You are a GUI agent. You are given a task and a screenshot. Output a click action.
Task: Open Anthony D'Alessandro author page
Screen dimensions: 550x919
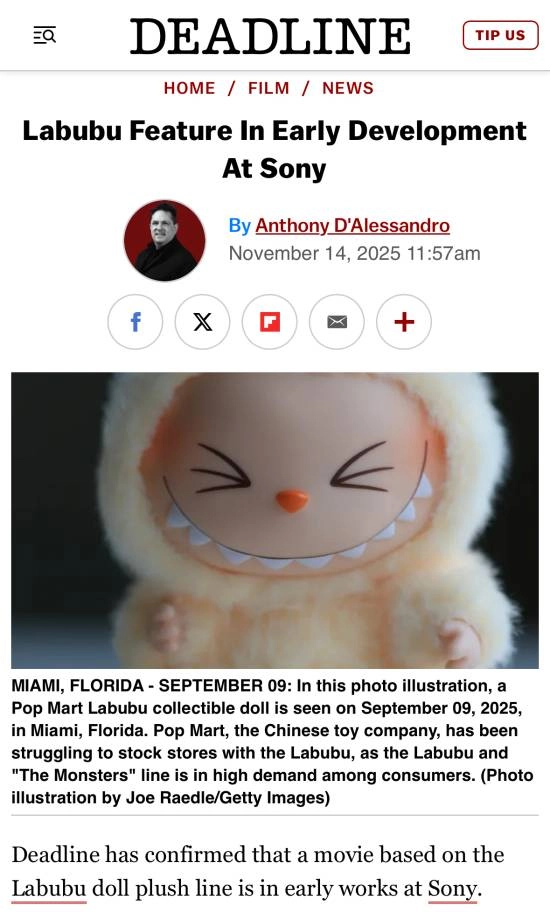tap(352, 225)
